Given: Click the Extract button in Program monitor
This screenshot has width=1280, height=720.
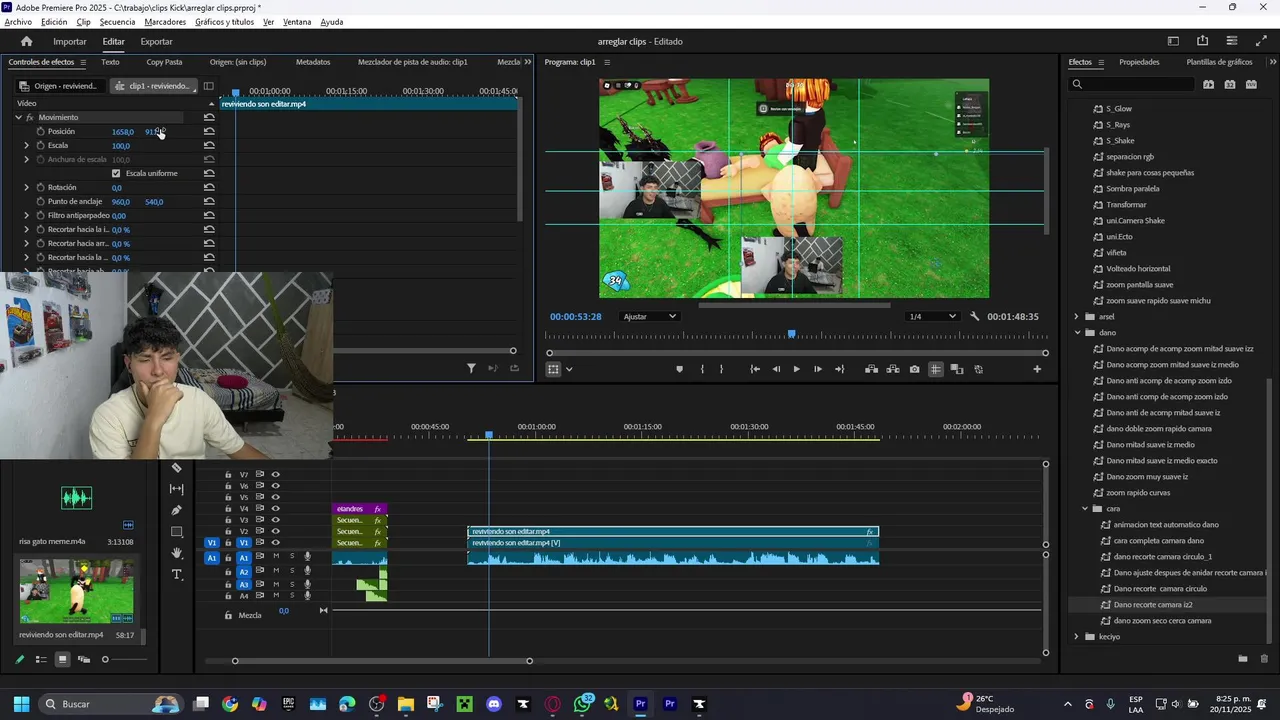Looking at the screenshot, I should tap(893, 369).
